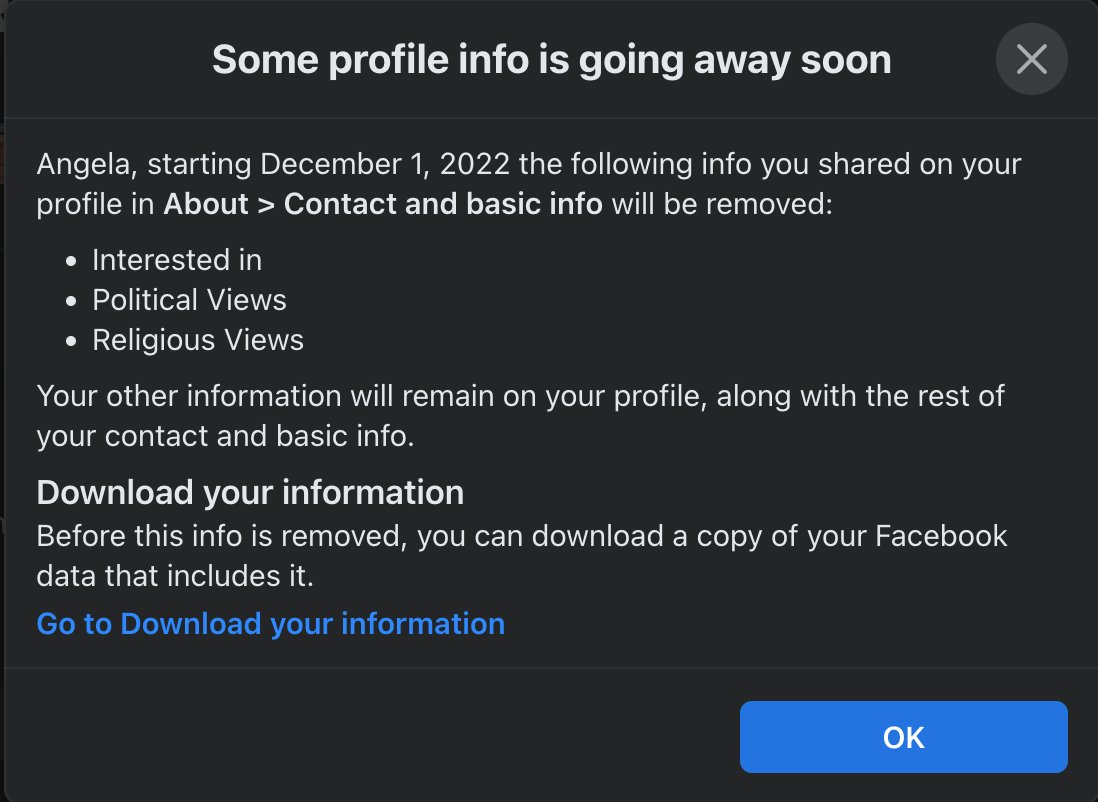
Task: Click the will be removed: text
Action: [x=722, y=204]
